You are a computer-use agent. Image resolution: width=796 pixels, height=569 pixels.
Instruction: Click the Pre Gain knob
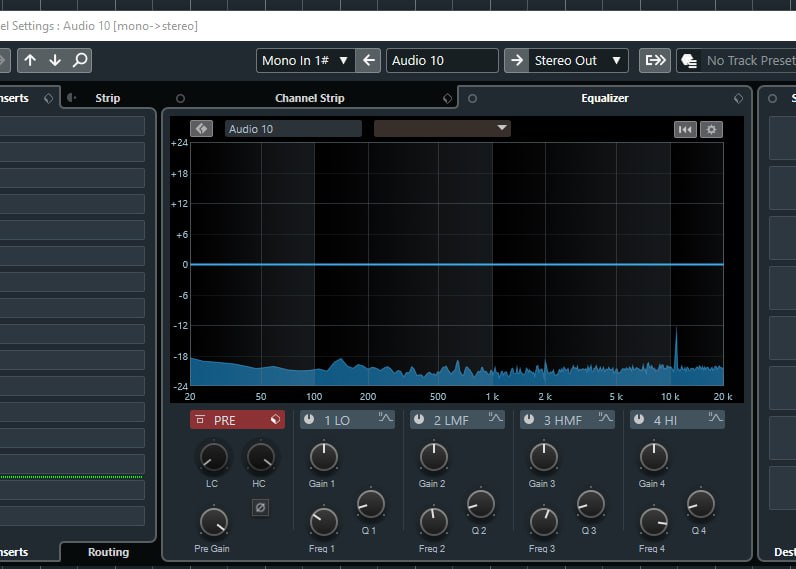tap(214, 522)
